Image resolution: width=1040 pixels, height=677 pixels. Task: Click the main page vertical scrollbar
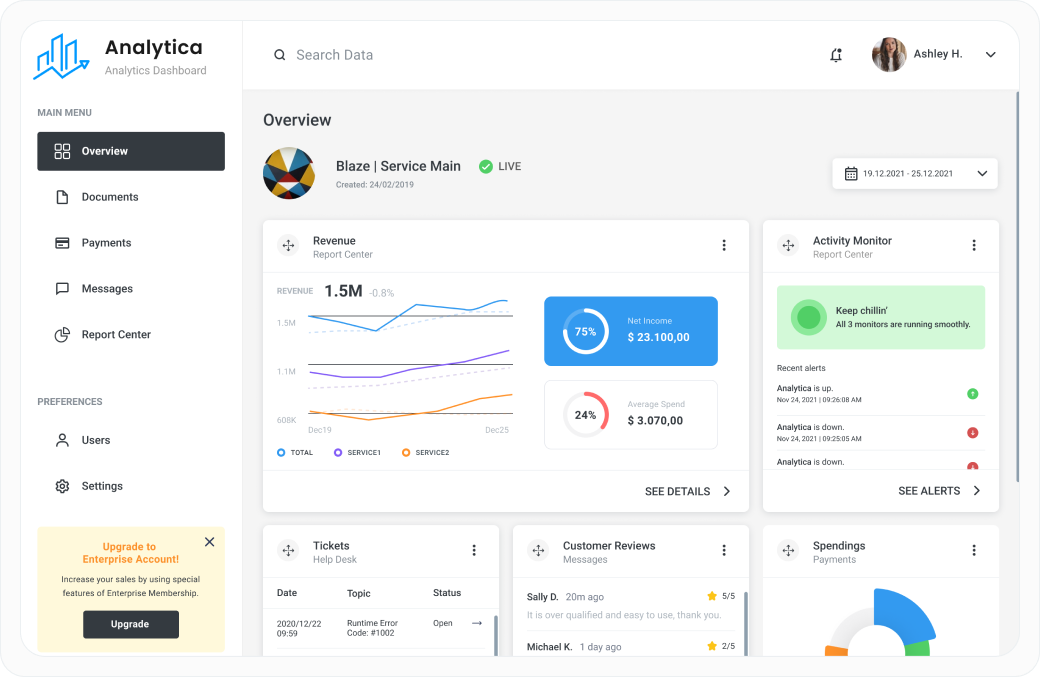pyautogui.click(x=1017, y=286)
